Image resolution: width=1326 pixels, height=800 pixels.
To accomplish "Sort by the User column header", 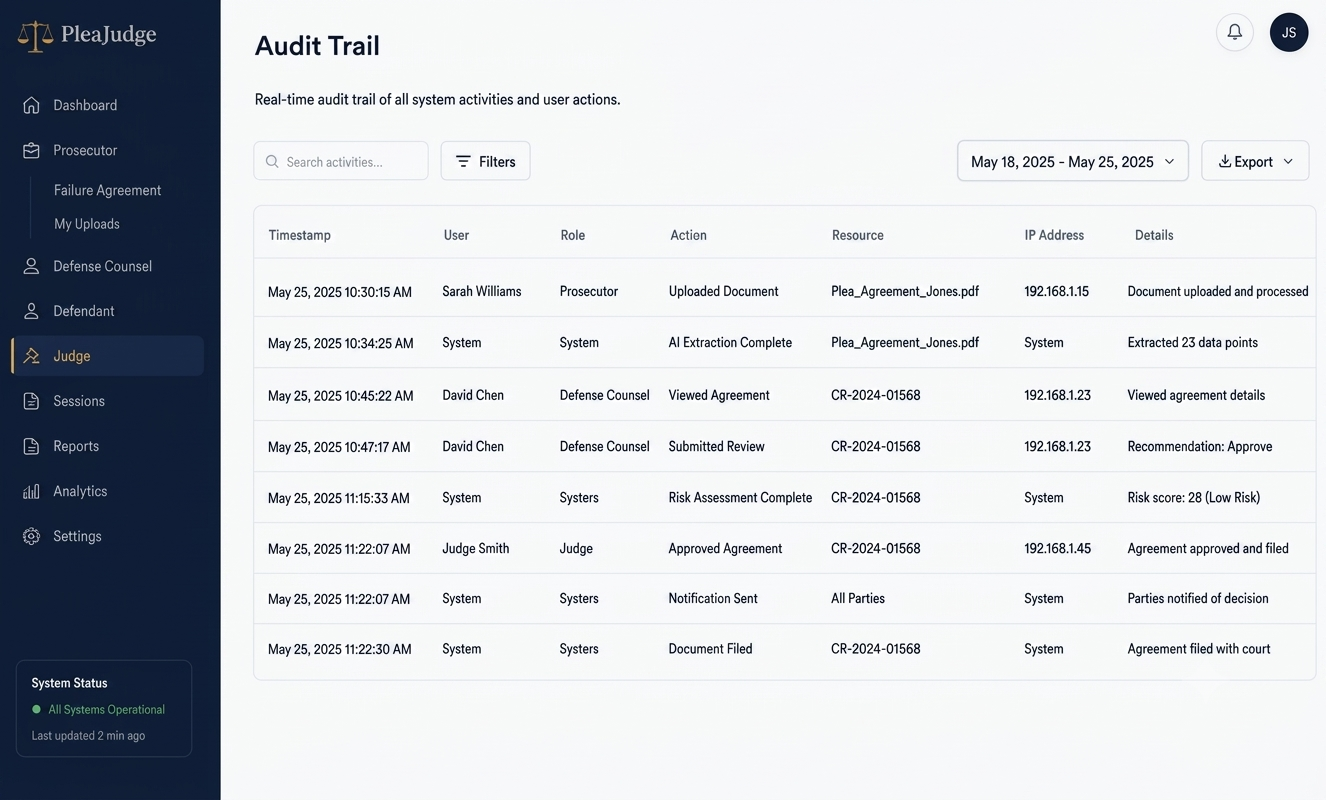I will click(456, 235).
